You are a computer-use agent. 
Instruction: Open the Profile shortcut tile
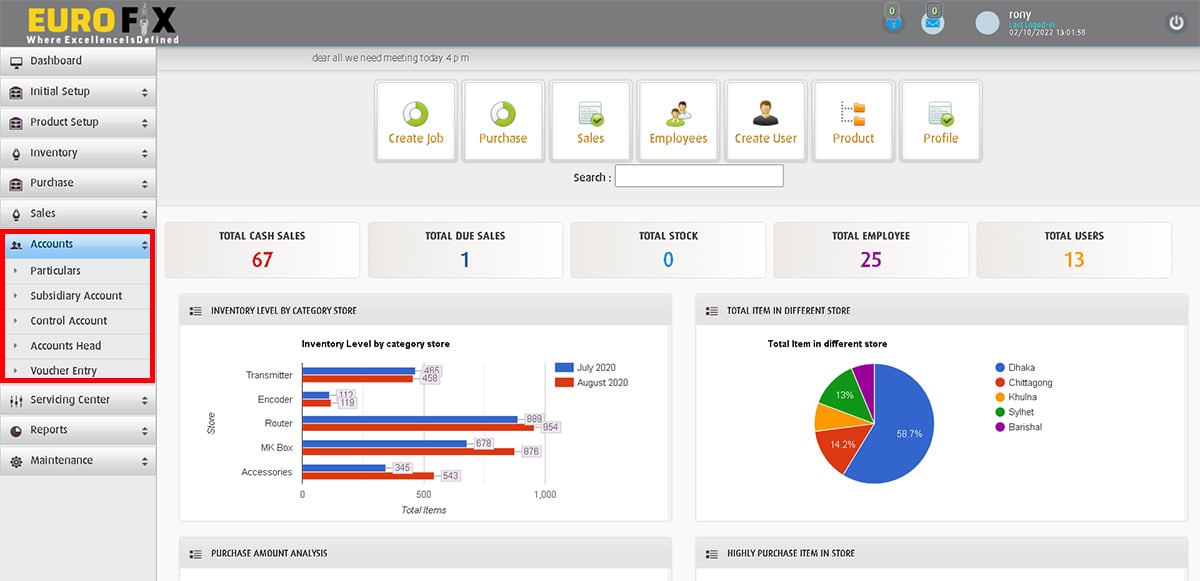pos(940,121)
